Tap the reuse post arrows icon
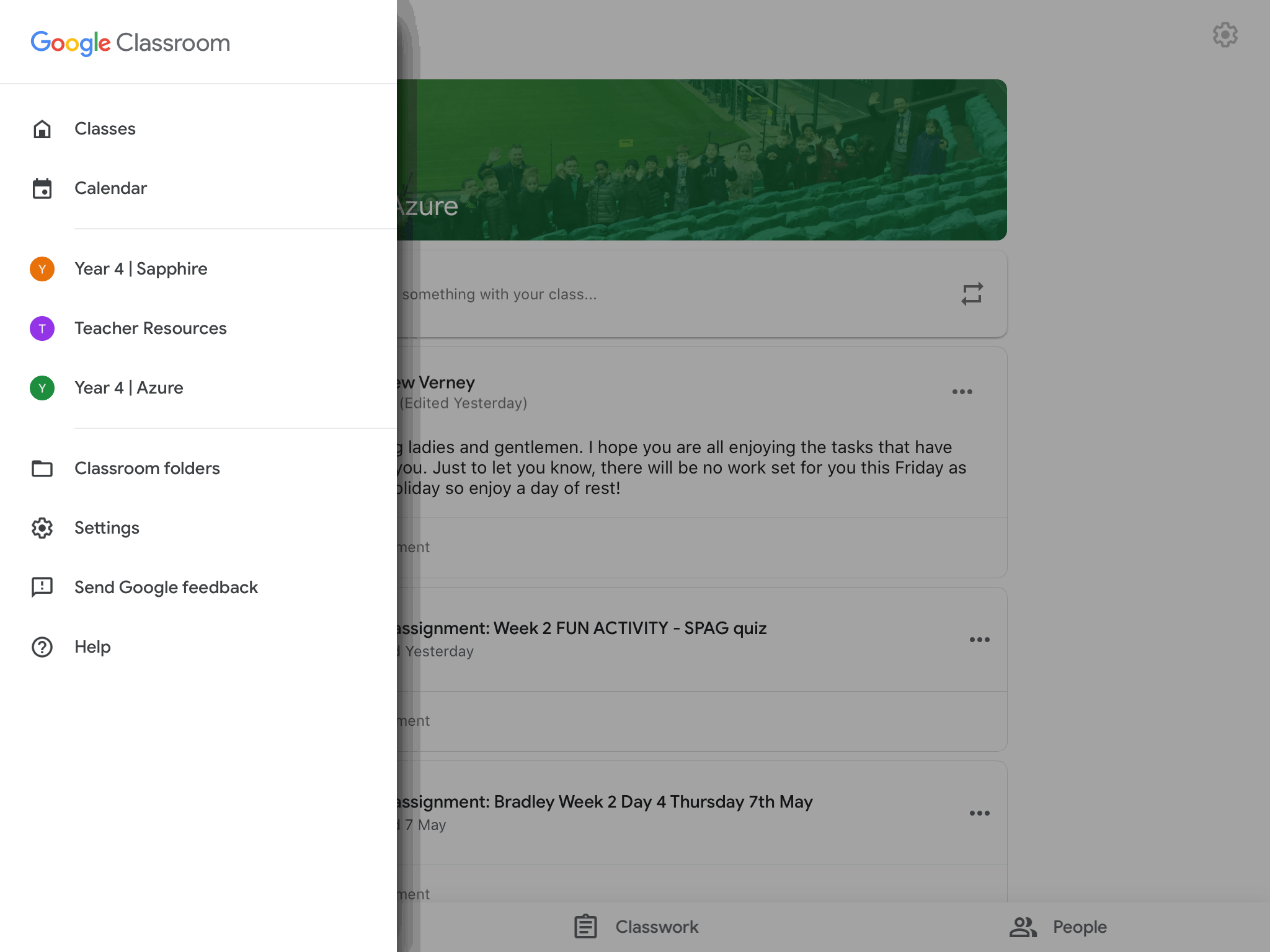This screenshot has width=1270, height=952. [x=972, y=294]
